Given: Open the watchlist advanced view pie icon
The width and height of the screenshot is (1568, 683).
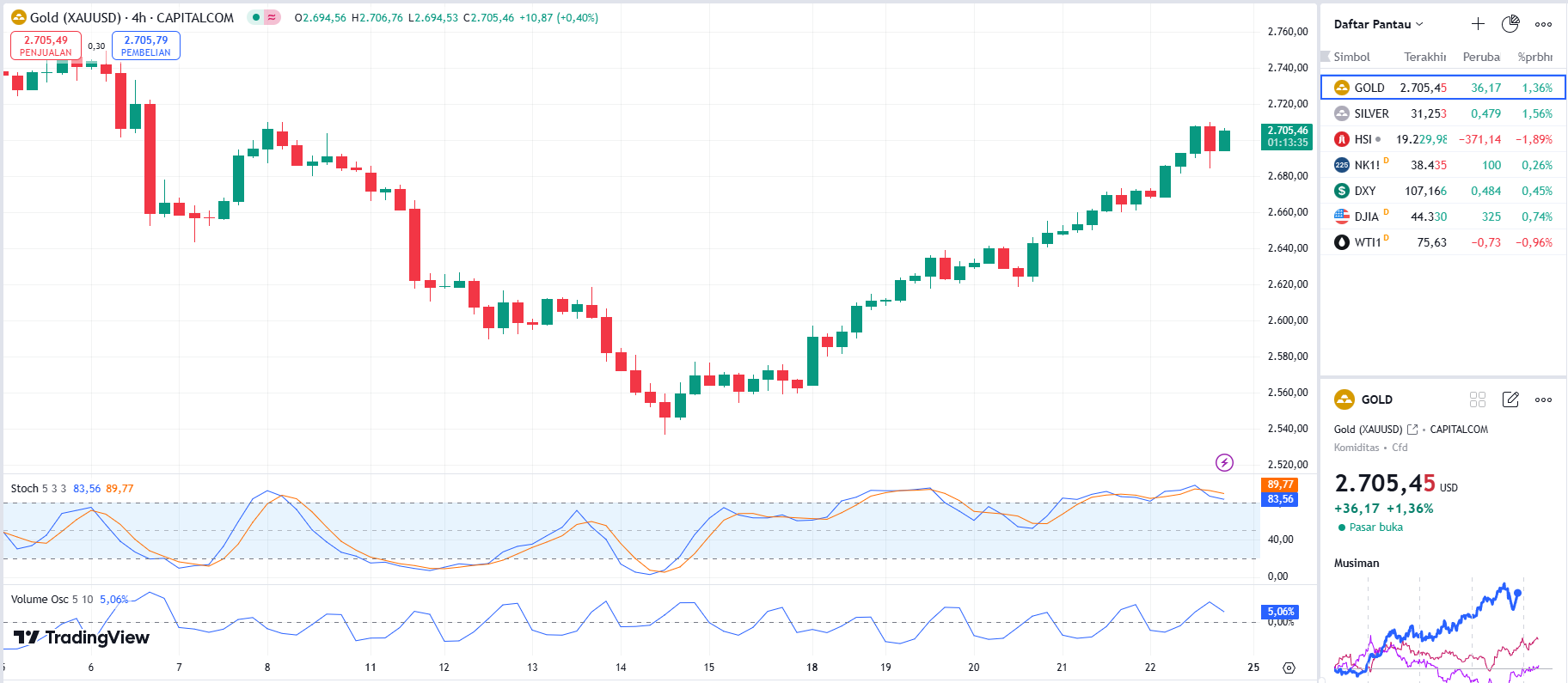Looking at the screenshot, I should click(1510, 24).
